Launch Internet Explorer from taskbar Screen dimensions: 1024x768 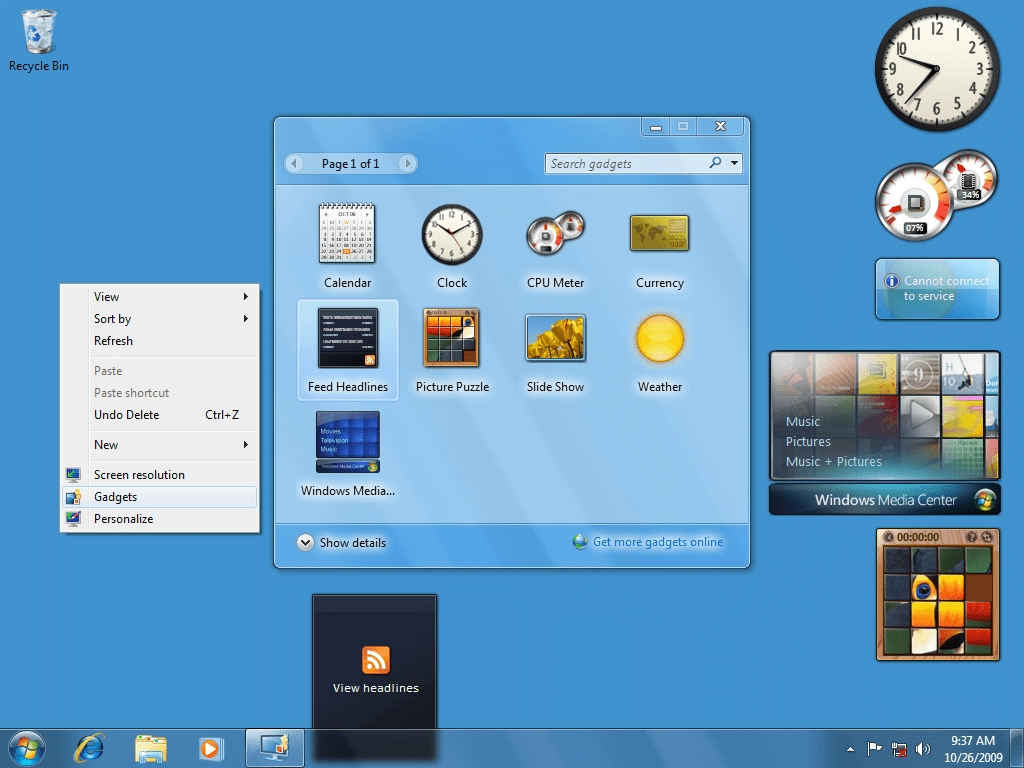click(x=89, y=748)
